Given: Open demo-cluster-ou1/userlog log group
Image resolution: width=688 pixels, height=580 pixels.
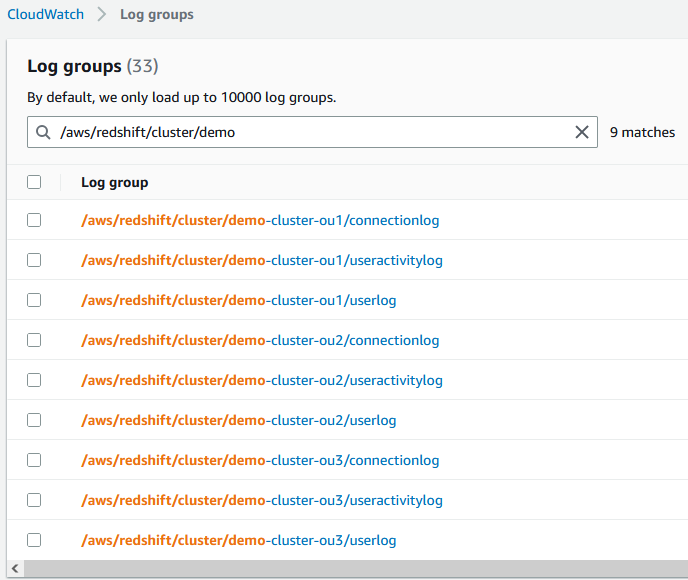Looking at the screenshot, I should 239,301.
